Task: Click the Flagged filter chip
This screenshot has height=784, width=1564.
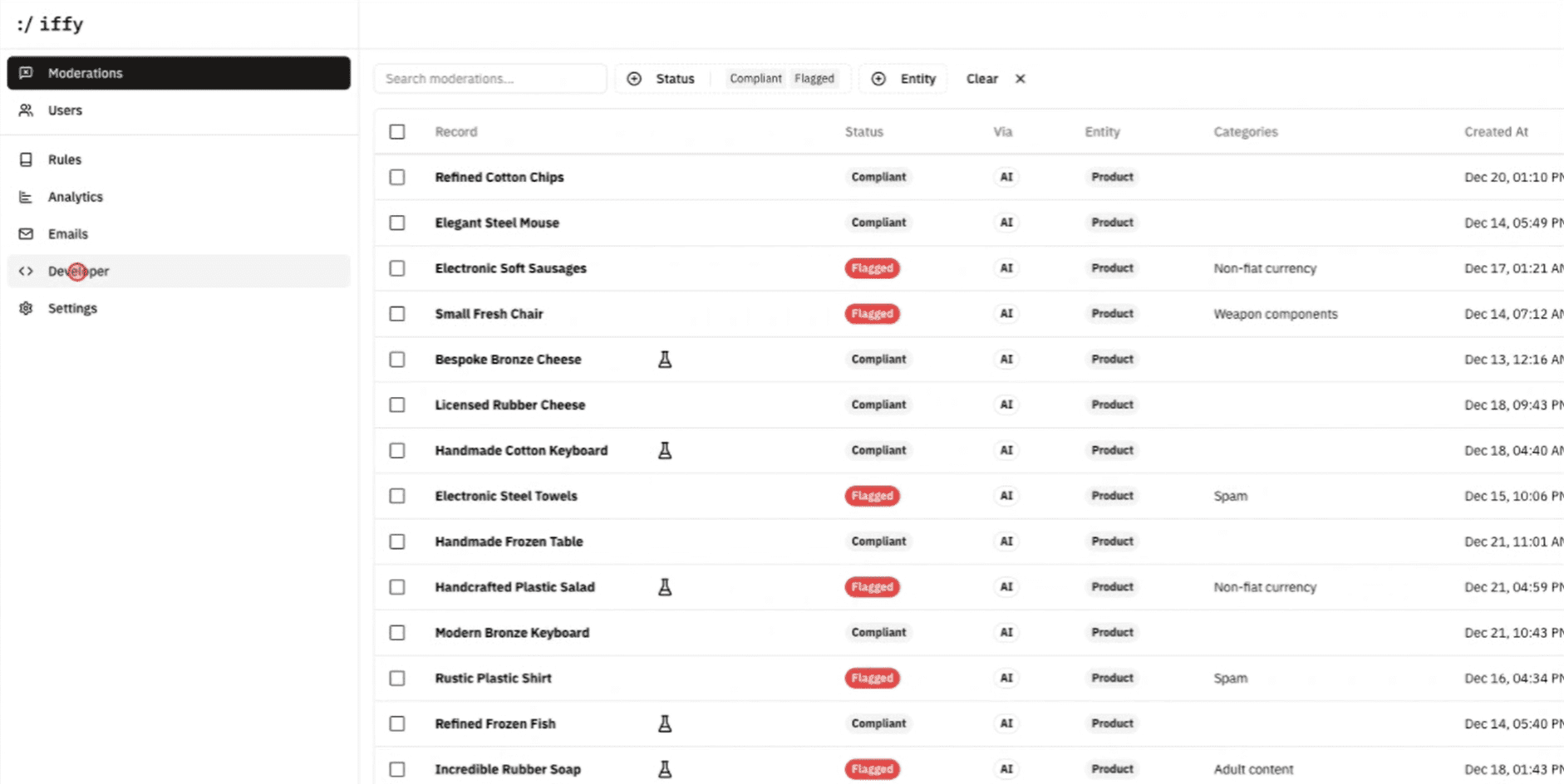Action: coord(814,79)
